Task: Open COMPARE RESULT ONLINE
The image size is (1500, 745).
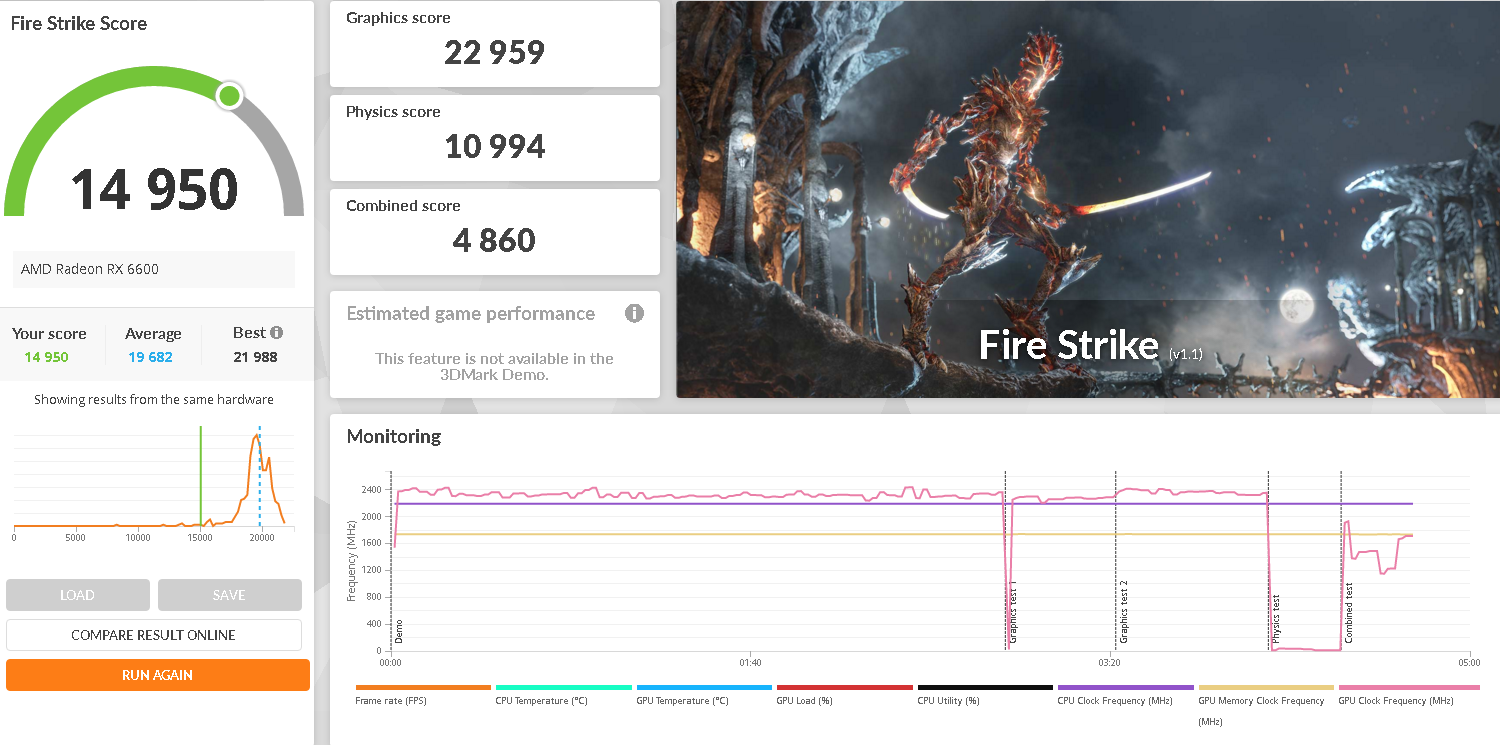Action: 154,635
